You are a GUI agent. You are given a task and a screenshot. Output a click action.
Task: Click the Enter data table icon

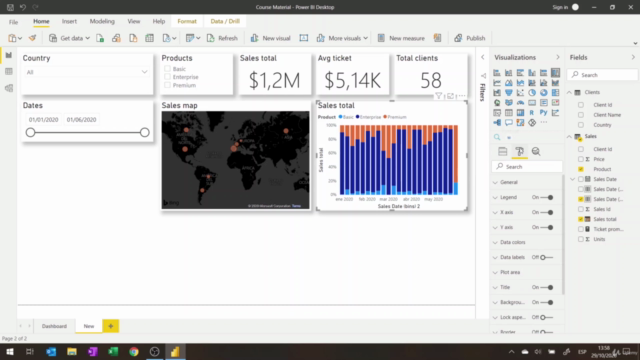click(x=149, y=38)
